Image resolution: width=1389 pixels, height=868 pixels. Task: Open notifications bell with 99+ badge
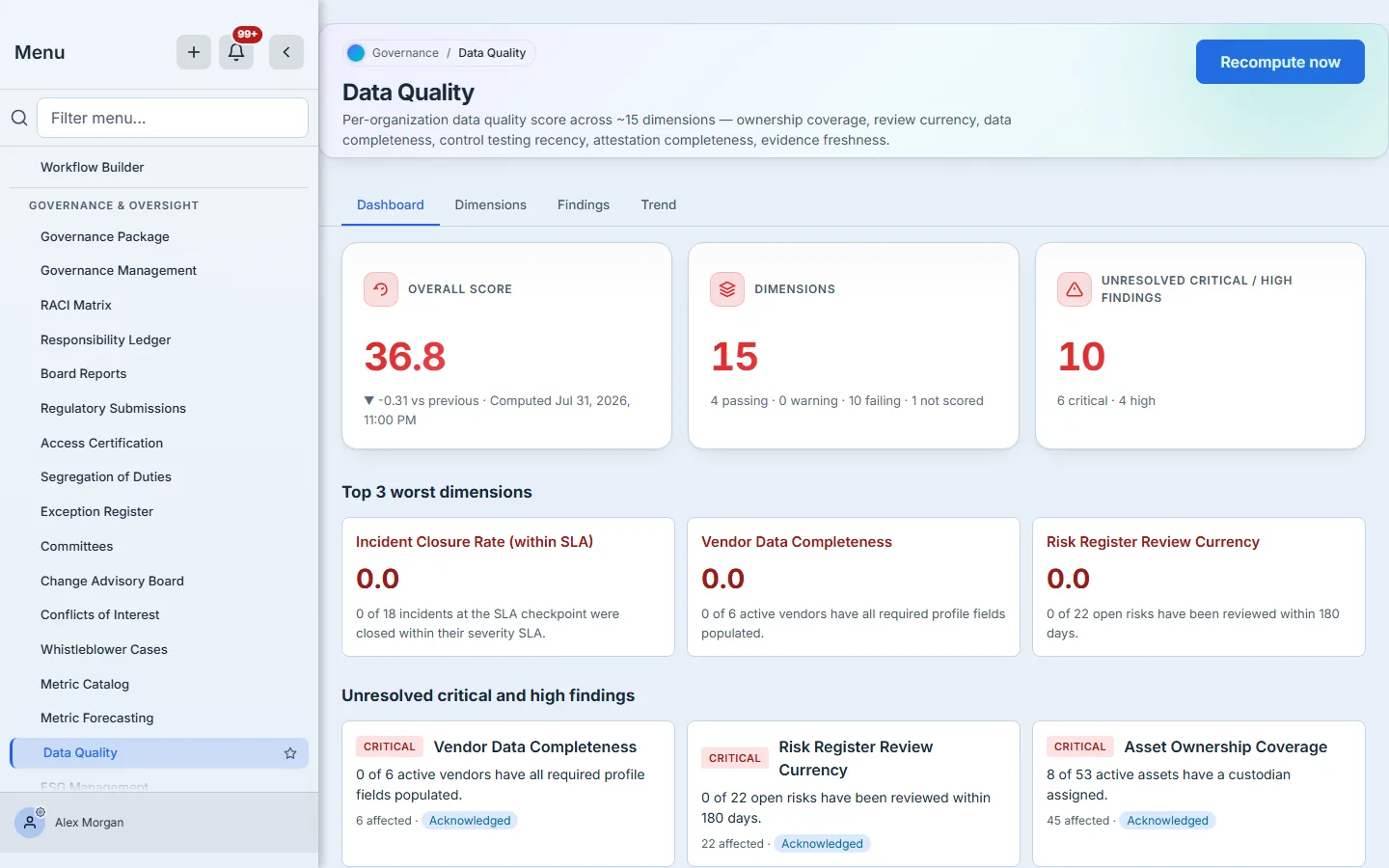tap(236, 52)
